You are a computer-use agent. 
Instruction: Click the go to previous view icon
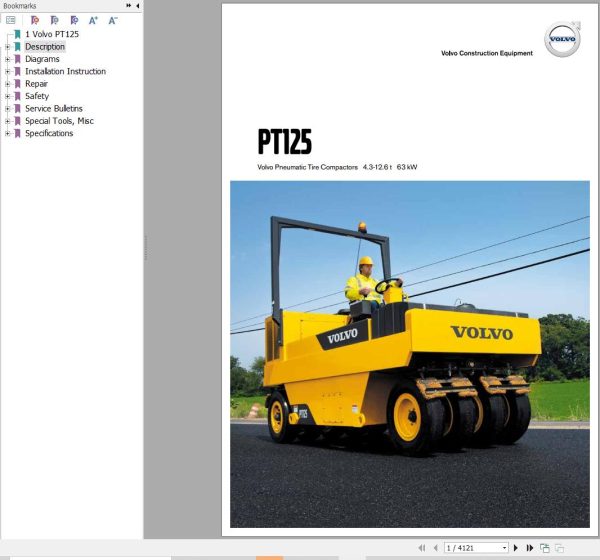click(x=545, y=548)
